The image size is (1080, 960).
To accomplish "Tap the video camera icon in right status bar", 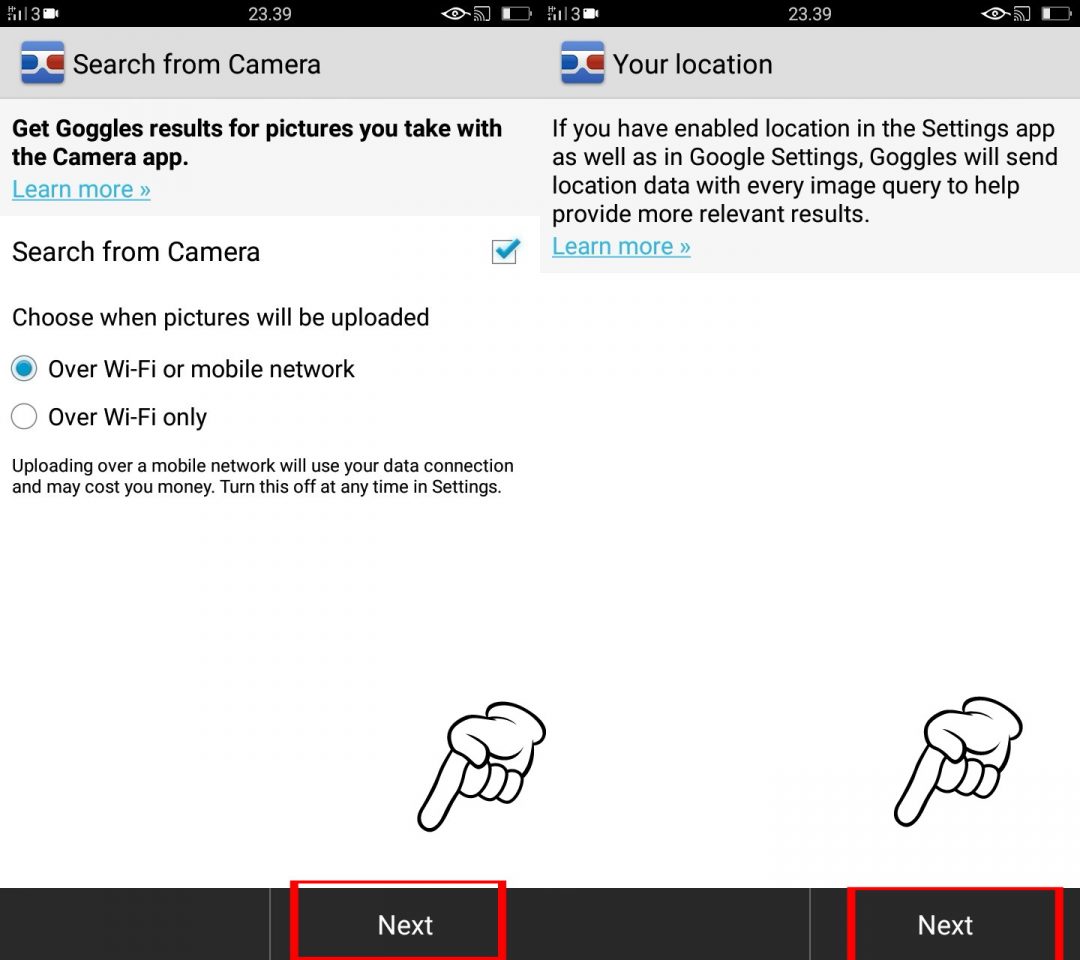I will pyautogui.click(x=592, y=13).
